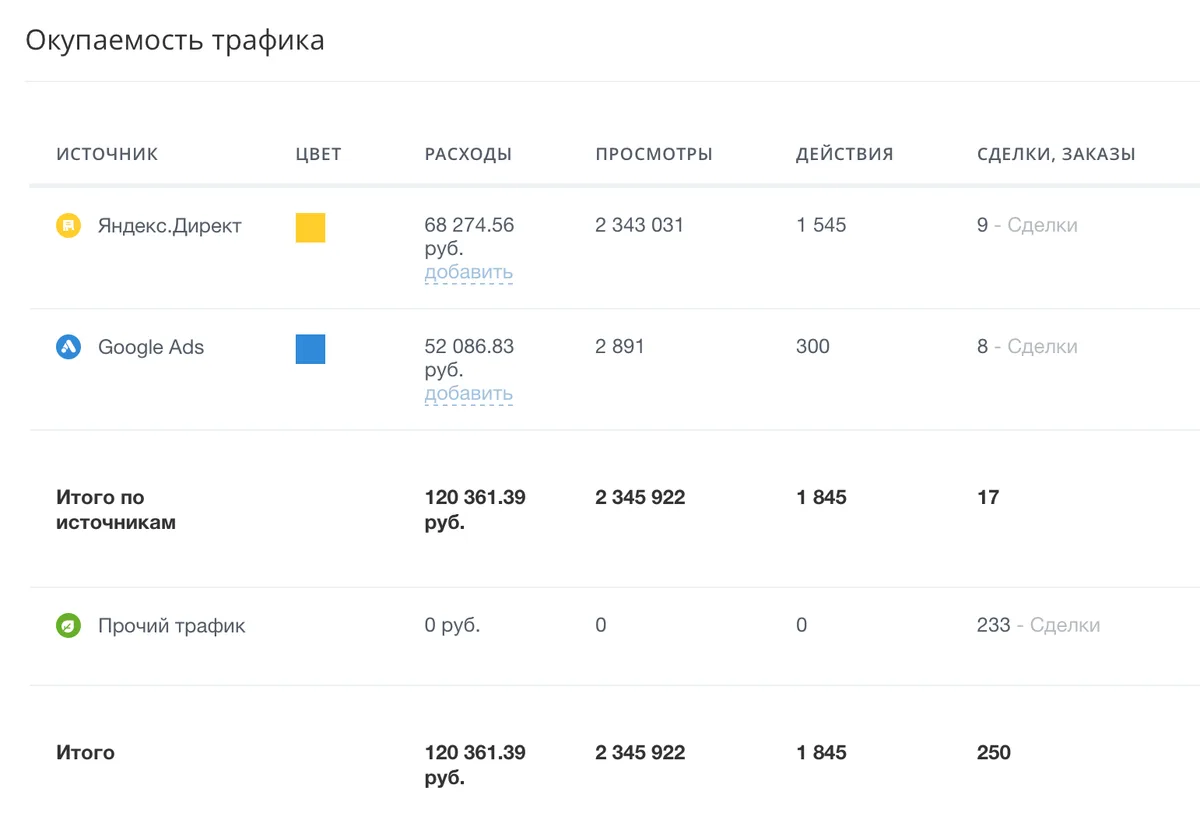Click the Расходы column header
1200x840 pixels.
tap(468, 154)
